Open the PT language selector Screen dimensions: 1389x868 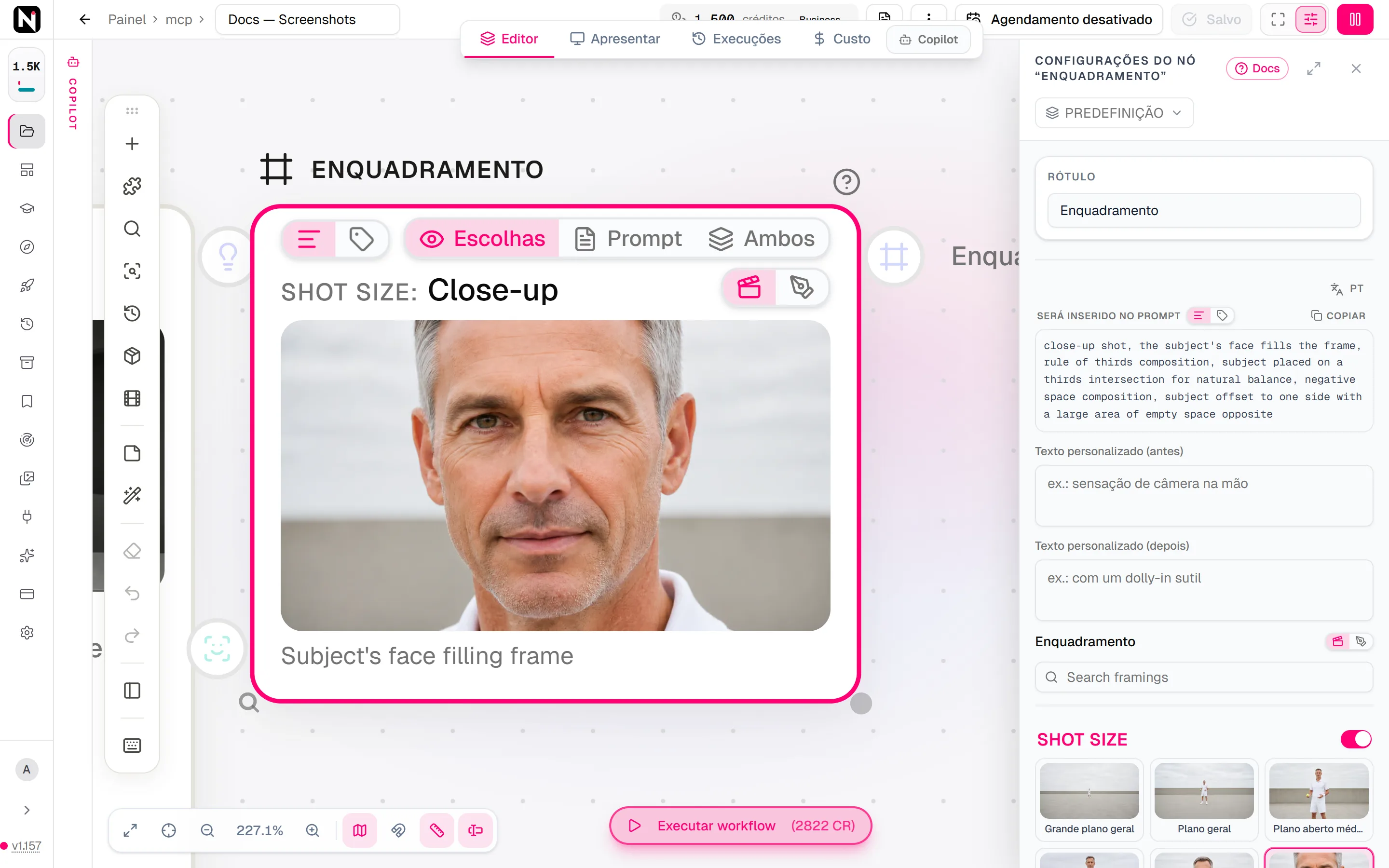point(1347,289)
